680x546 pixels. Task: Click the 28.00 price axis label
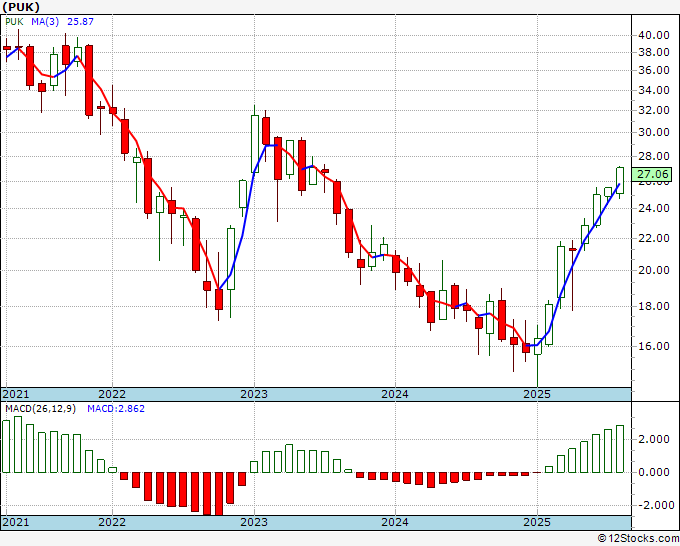pos(654,156)
